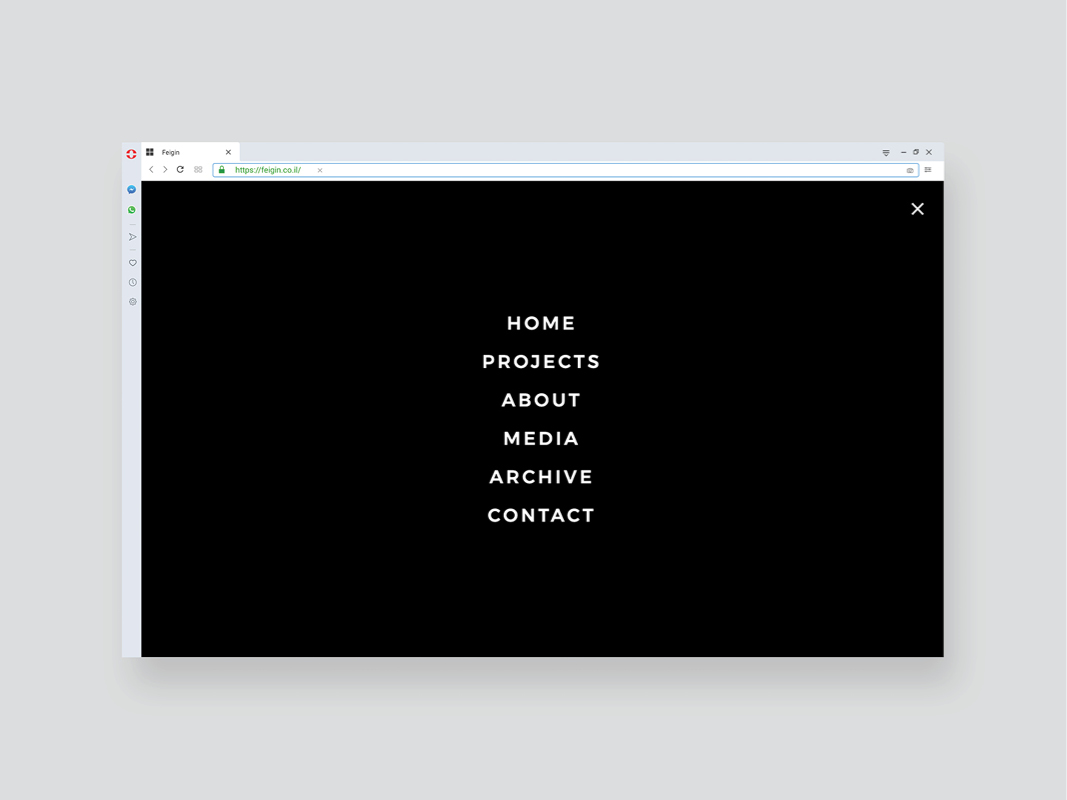The width and height of the screenshot is (1067, 800).
Task: Select the HOME menu item
Action: point(541,323)
